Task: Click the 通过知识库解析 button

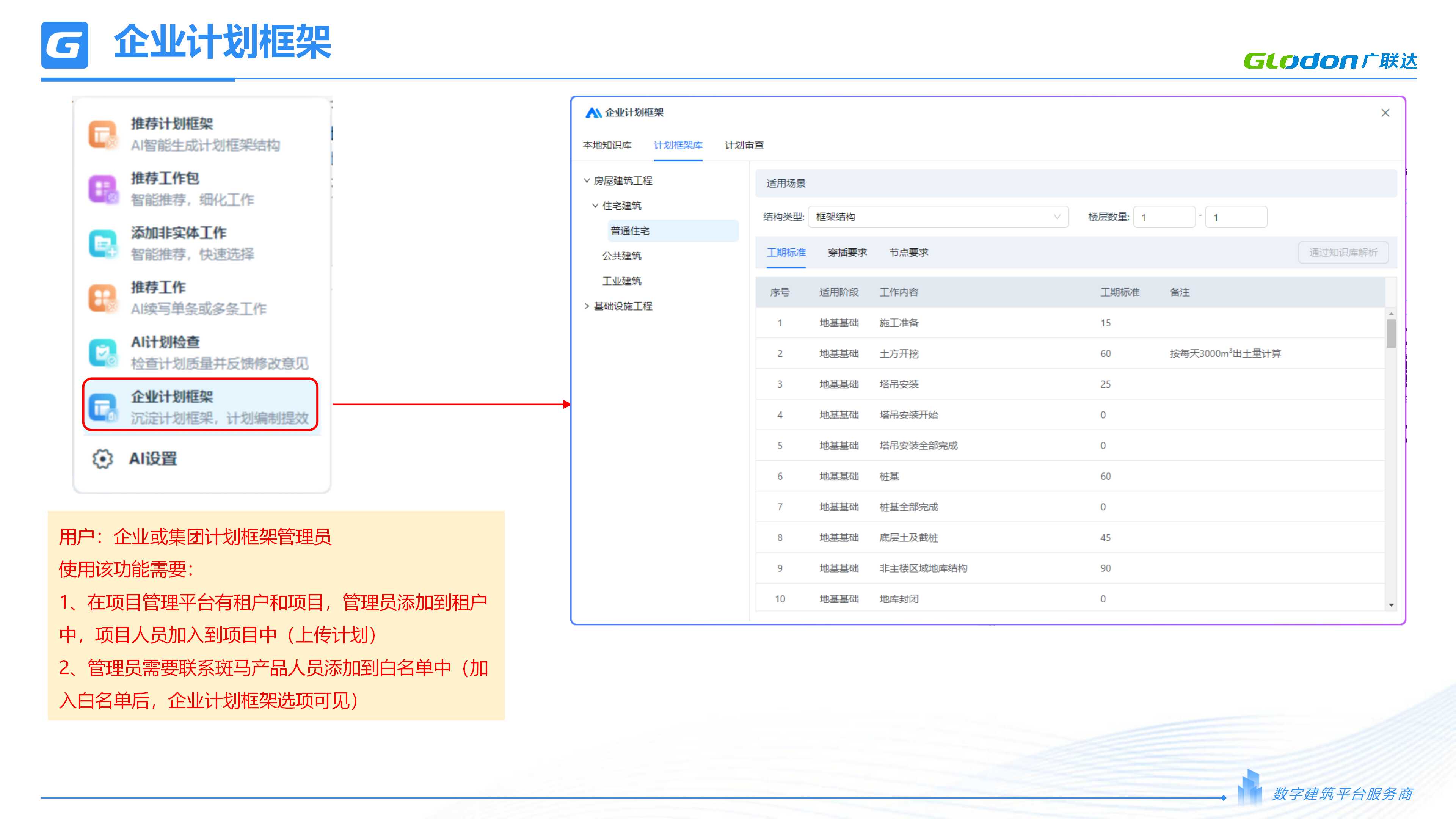Action: pos(1343,253)
